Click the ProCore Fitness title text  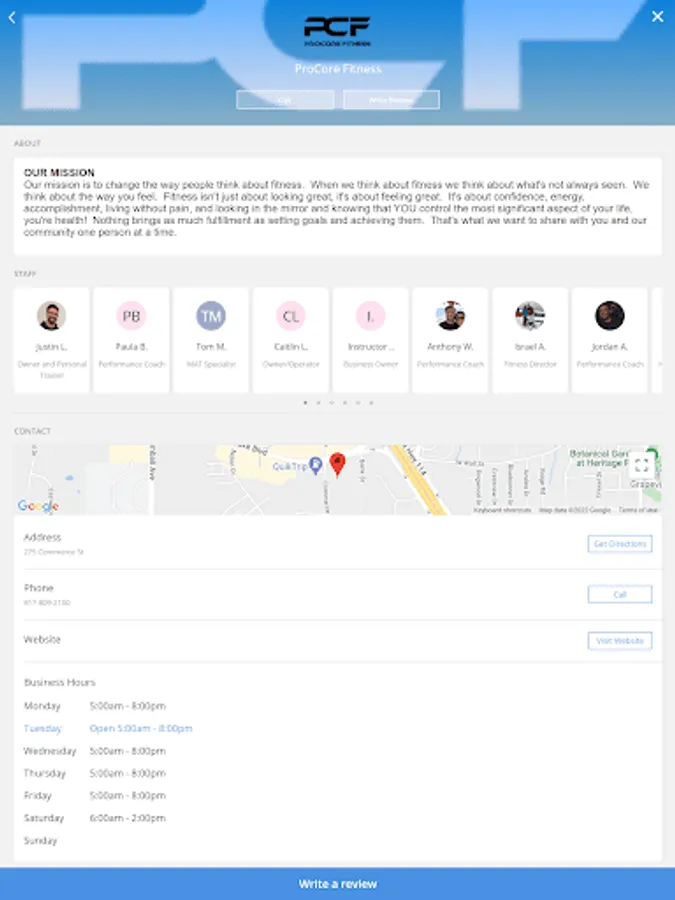point(338,69)
